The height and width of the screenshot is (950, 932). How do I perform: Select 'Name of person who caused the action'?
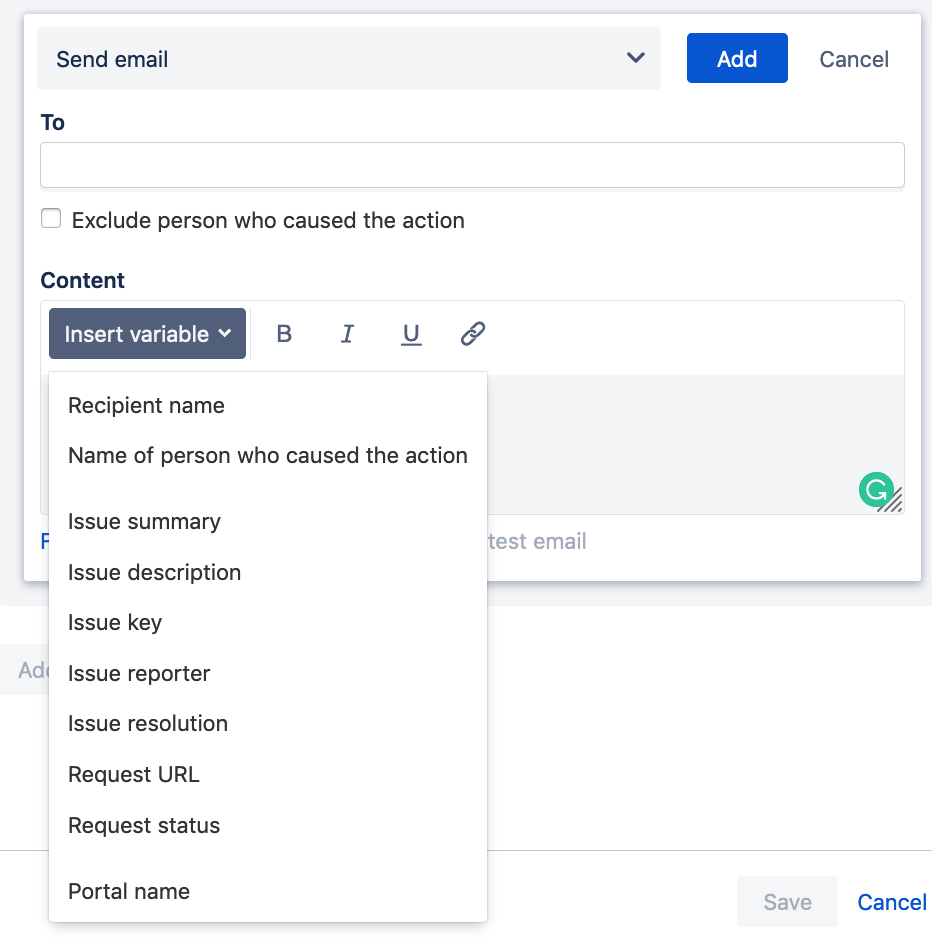point(267,455)
